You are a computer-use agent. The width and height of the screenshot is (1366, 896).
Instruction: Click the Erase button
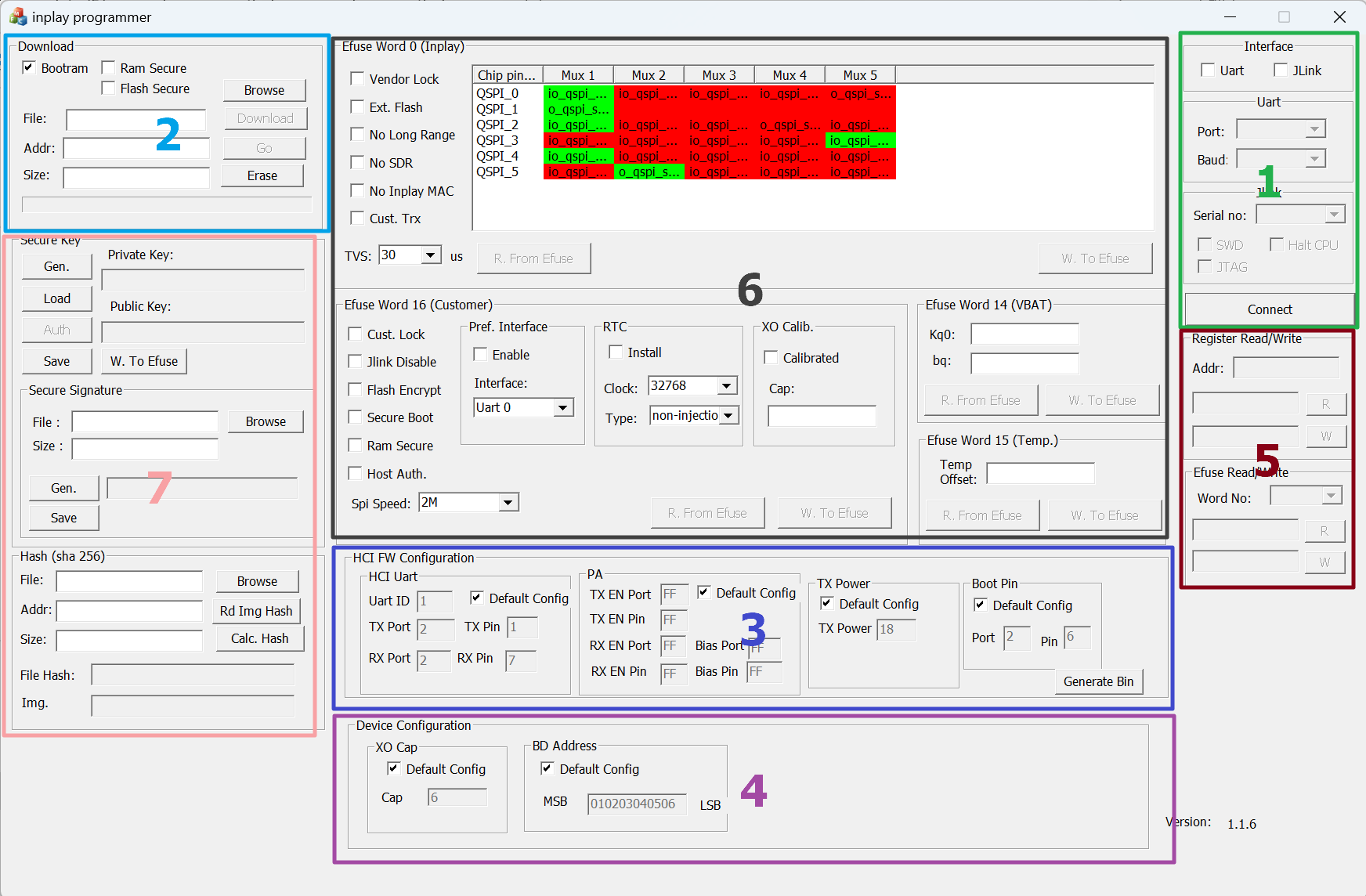click(262, 175)
